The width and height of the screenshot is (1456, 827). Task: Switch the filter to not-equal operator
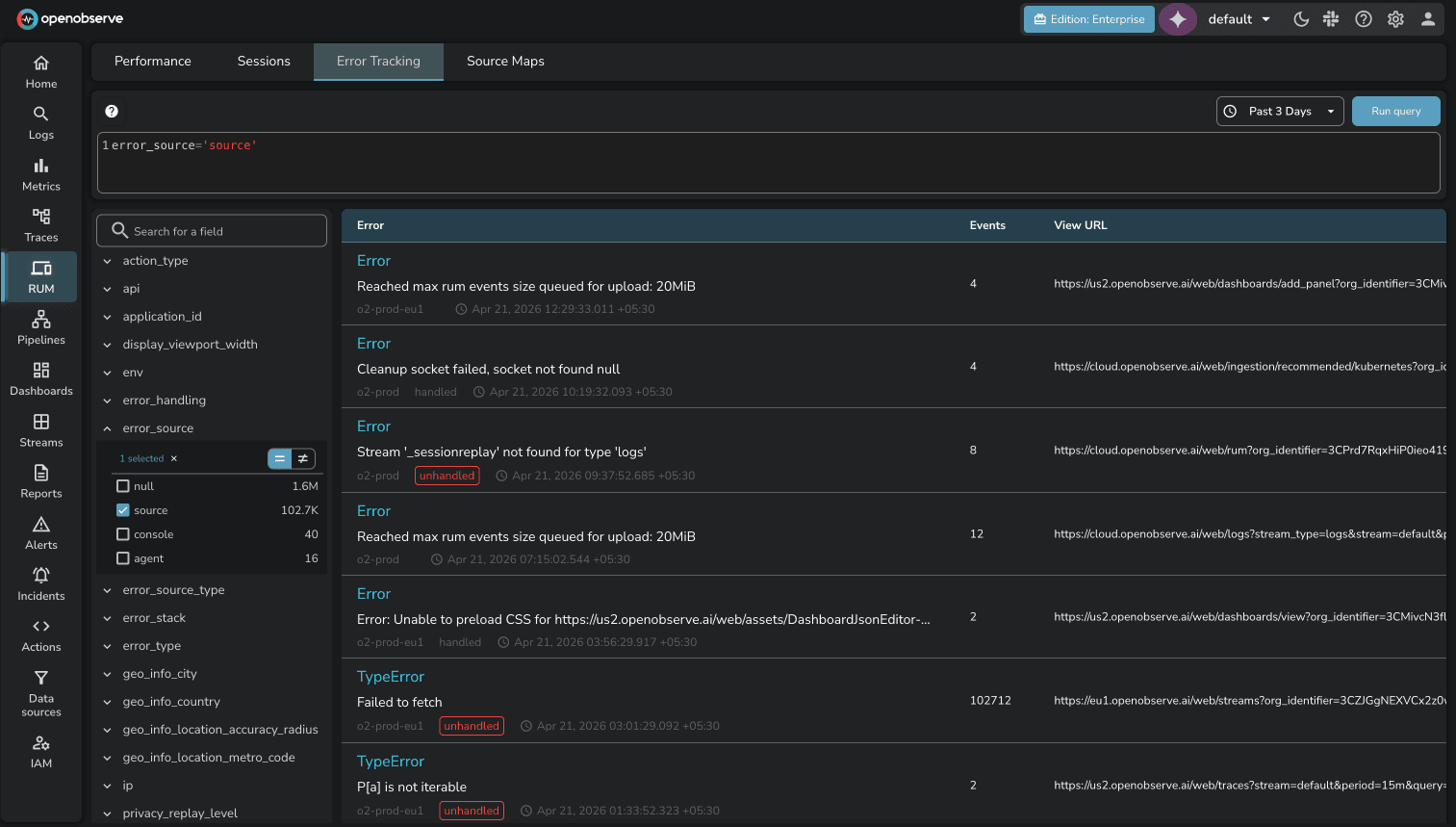point(303,459)
